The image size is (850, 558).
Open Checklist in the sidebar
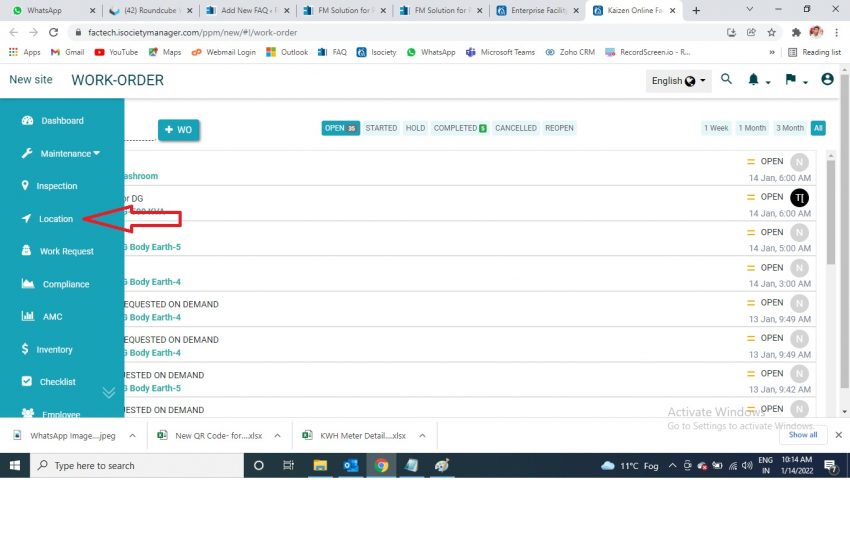(x=48, y=381)
